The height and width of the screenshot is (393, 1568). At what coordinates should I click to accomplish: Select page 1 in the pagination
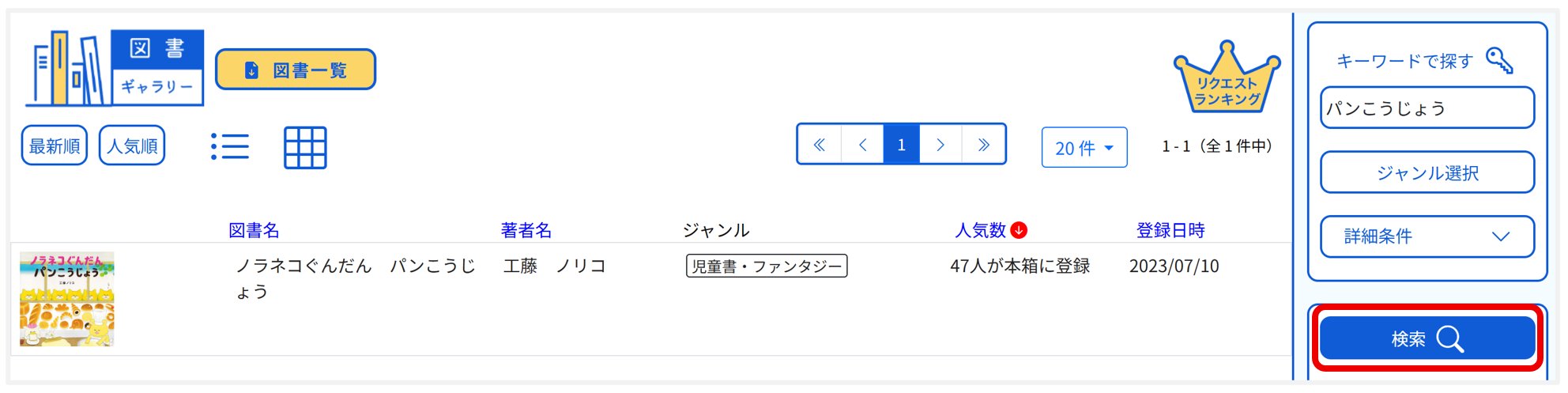point(901,145)
